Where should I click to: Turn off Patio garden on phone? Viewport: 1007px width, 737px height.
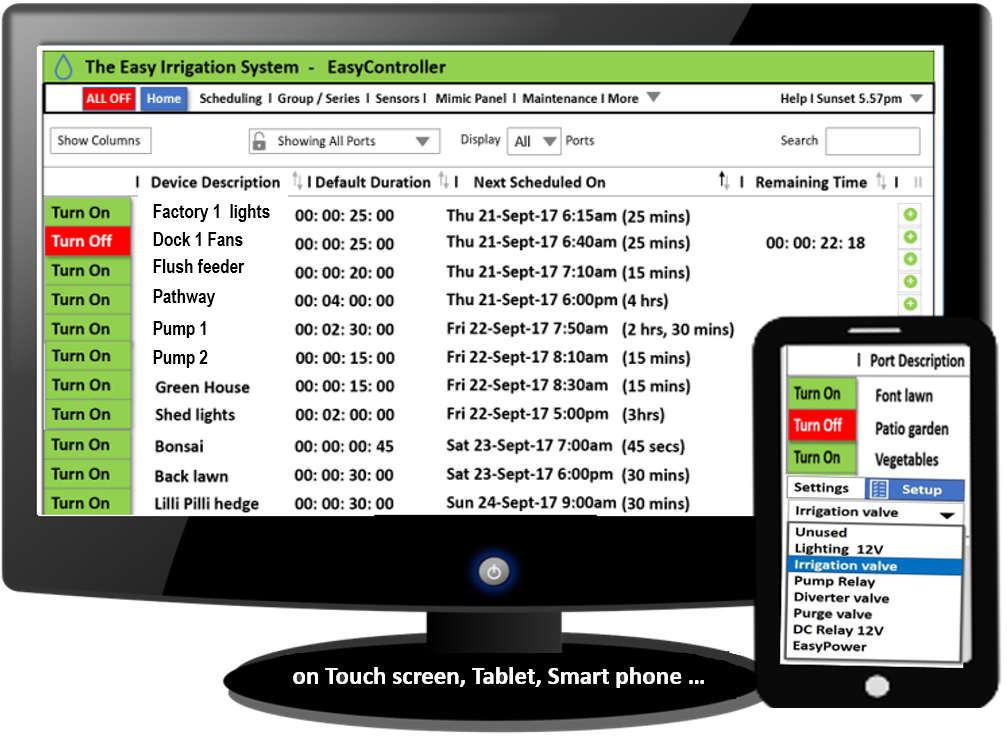coord(822,425)
